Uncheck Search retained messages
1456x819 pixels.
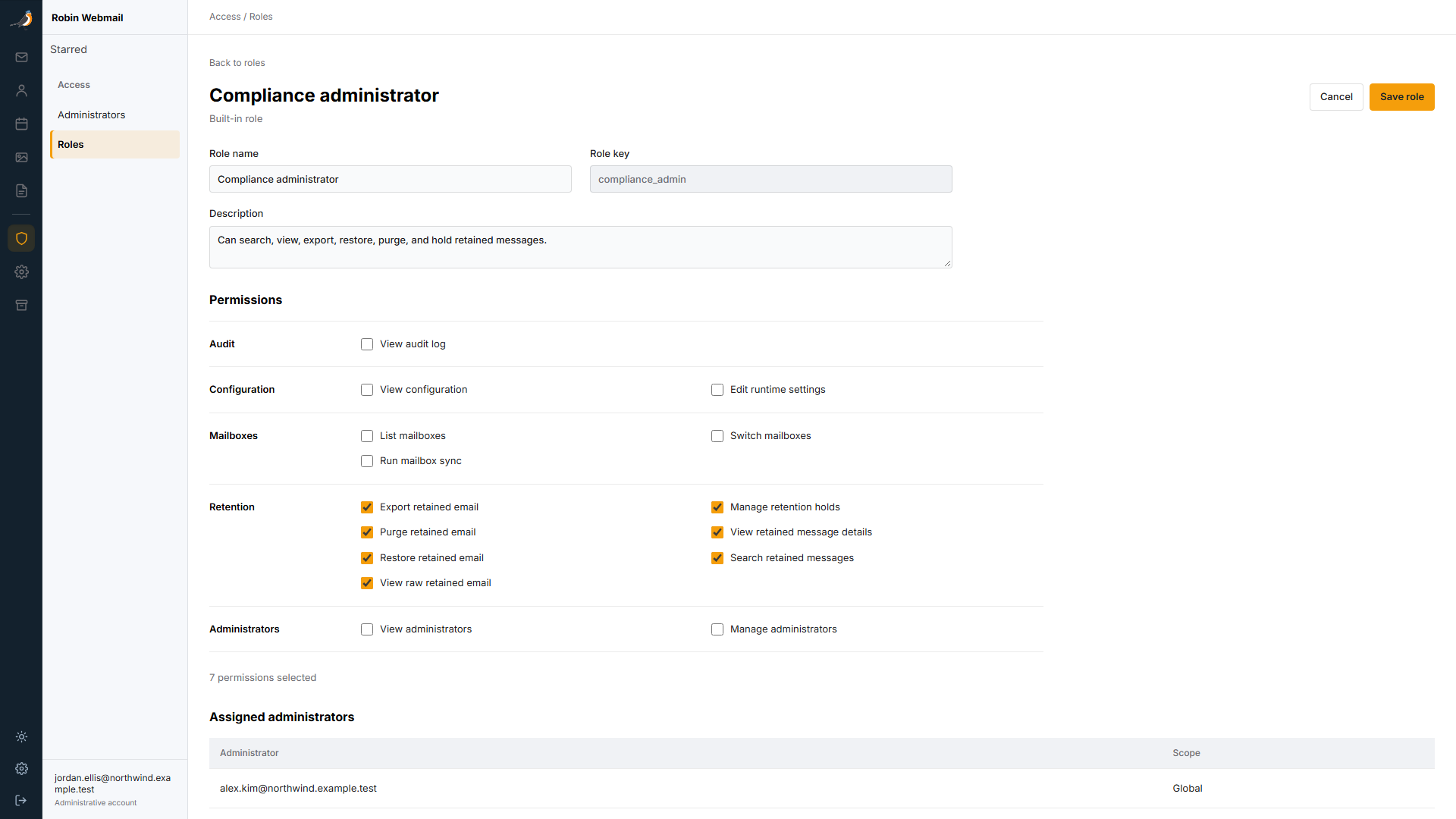tap(717, 558)
